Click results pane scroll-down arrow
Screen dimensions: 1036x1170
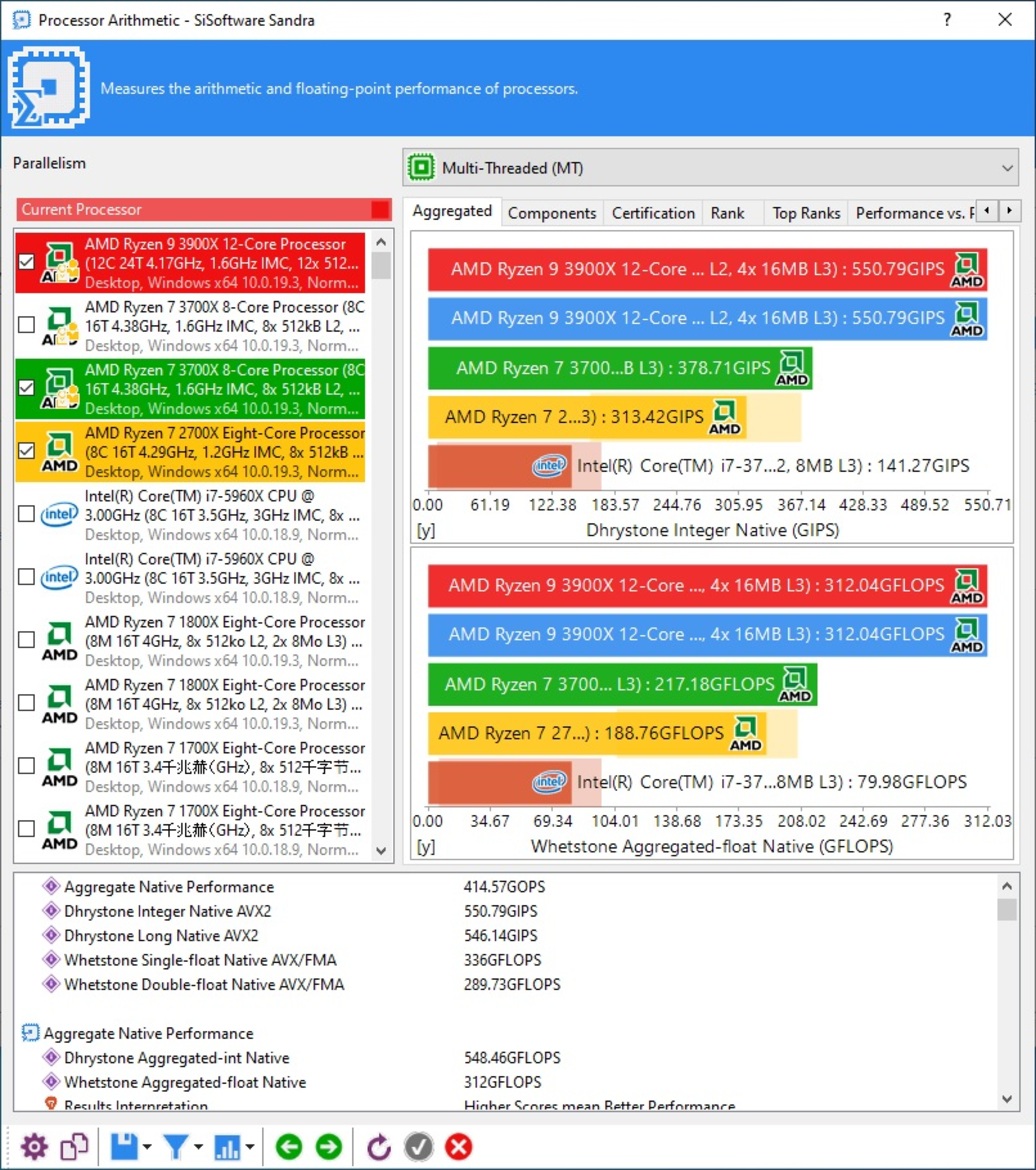pyautogui.click(x=1007, y=1098)
